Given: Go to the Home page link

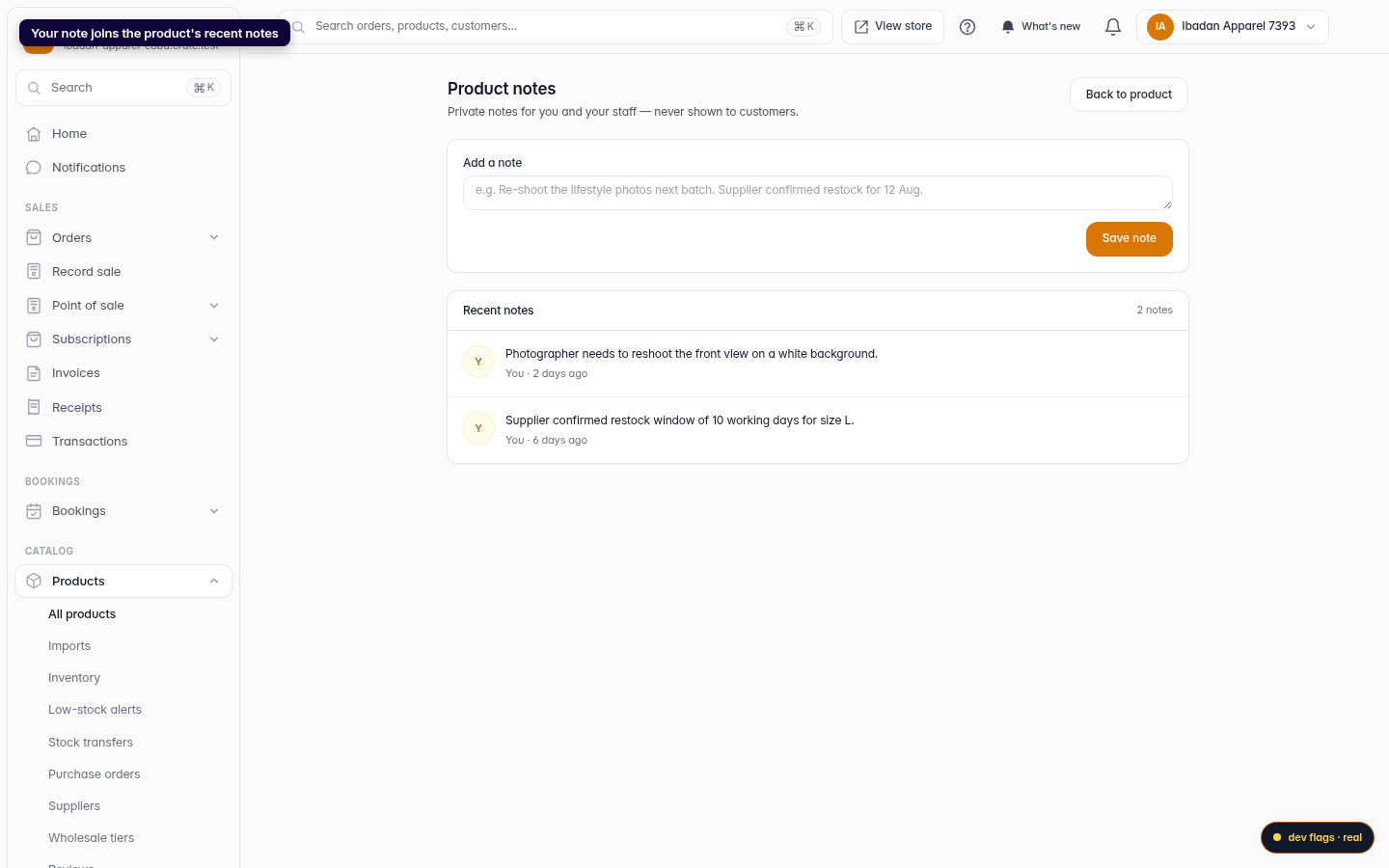Looking at the screenshot, I should coord(123,134).
